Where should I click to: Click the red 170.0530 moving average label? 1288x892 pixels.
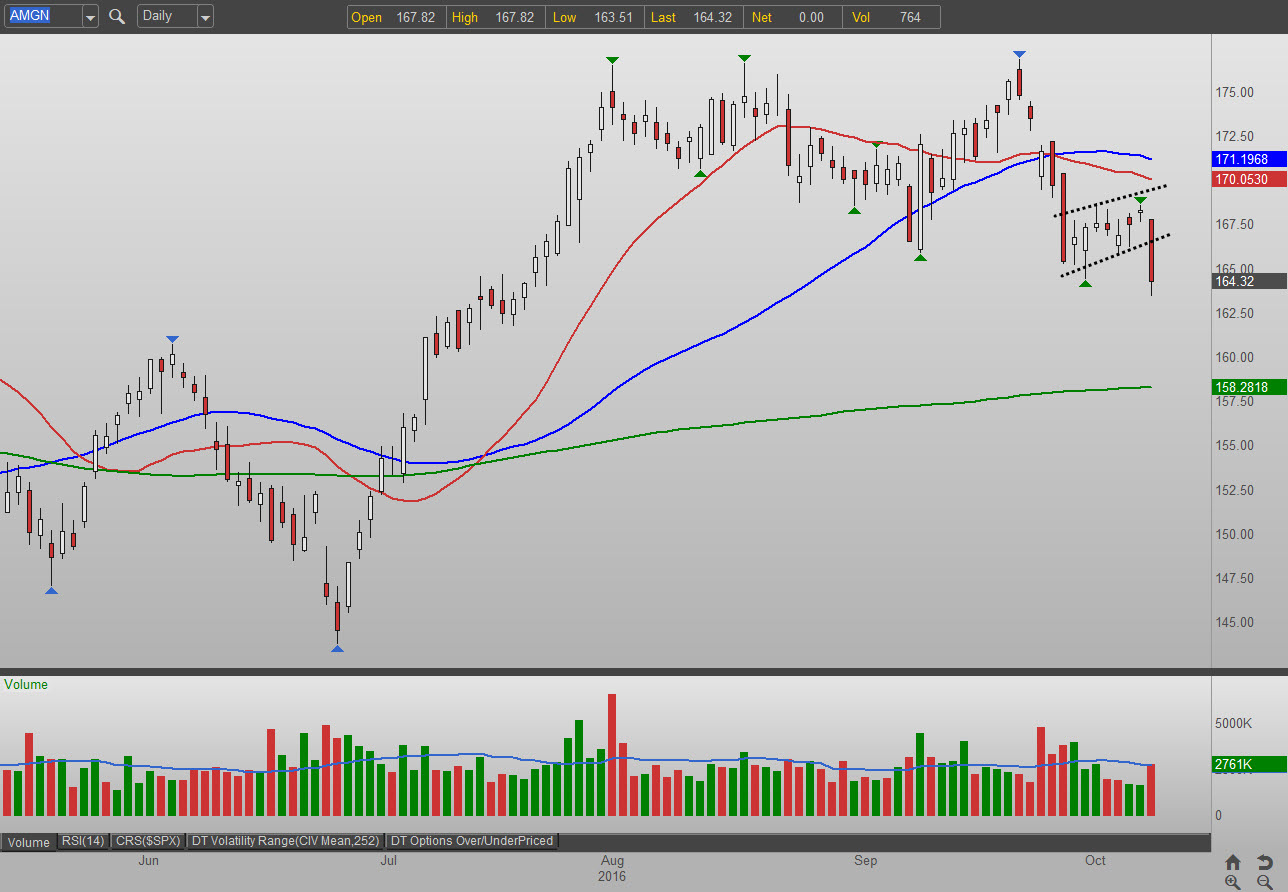(x=1249, y=180)
